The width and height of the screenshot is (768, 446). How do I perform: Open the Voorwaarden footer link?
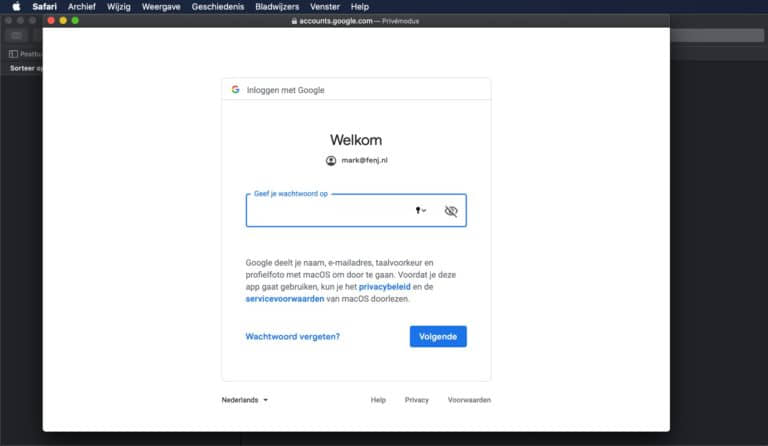coord(469,400)
